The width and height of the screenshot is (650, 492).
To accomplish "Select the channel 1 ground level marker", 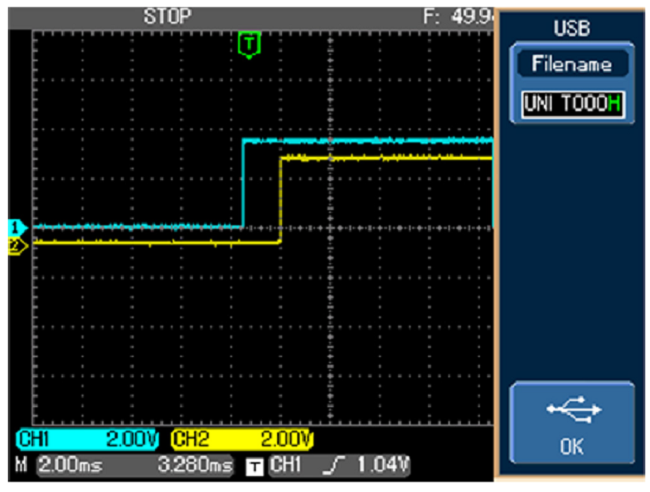I will pyautogui.click(x=14, y=228).
